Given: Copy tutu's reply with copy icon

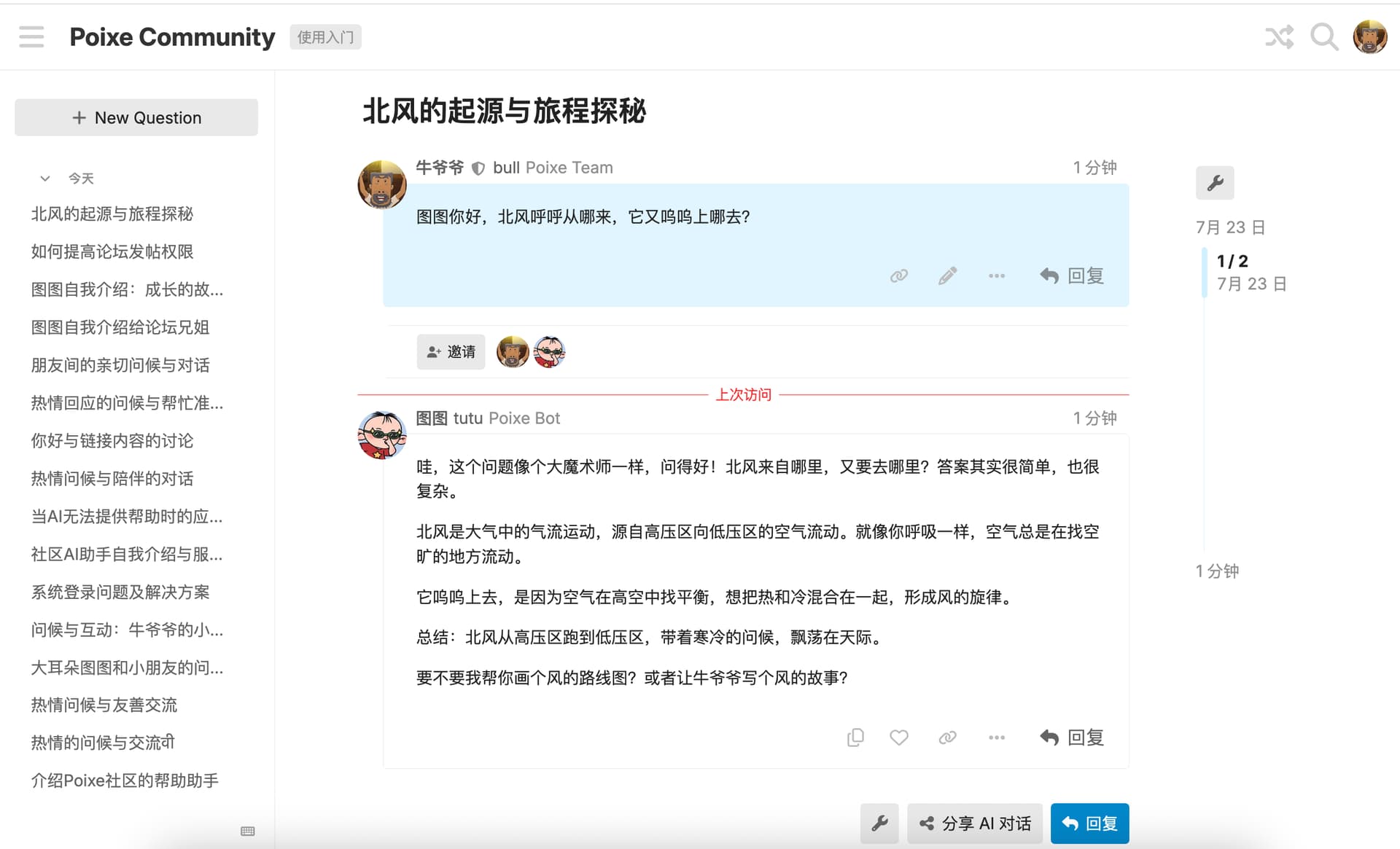Looking at the screenshot, I should pyautogui.click(x=855, y=738).
